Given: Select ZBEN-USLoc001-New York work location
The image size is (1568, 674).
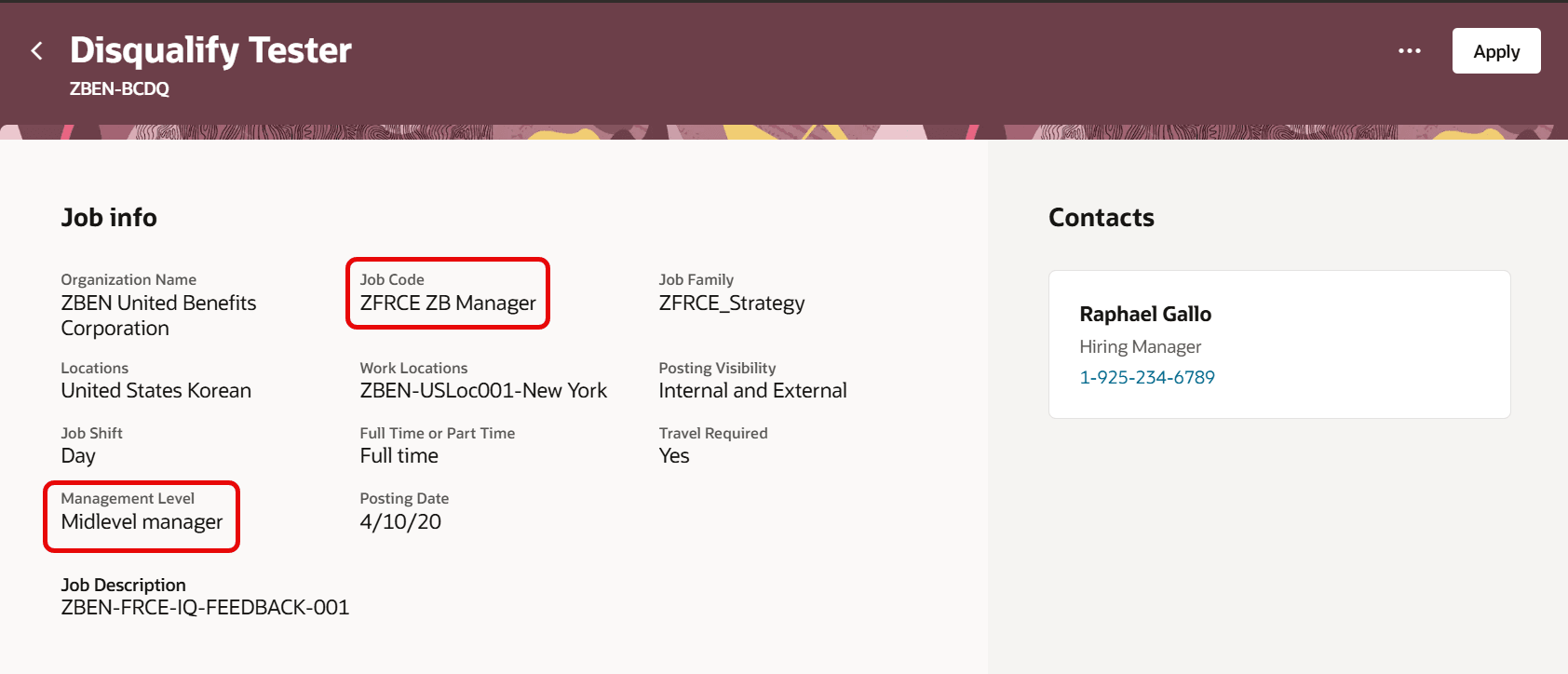Looking at the screenshot, I should [x=483, y=391].
